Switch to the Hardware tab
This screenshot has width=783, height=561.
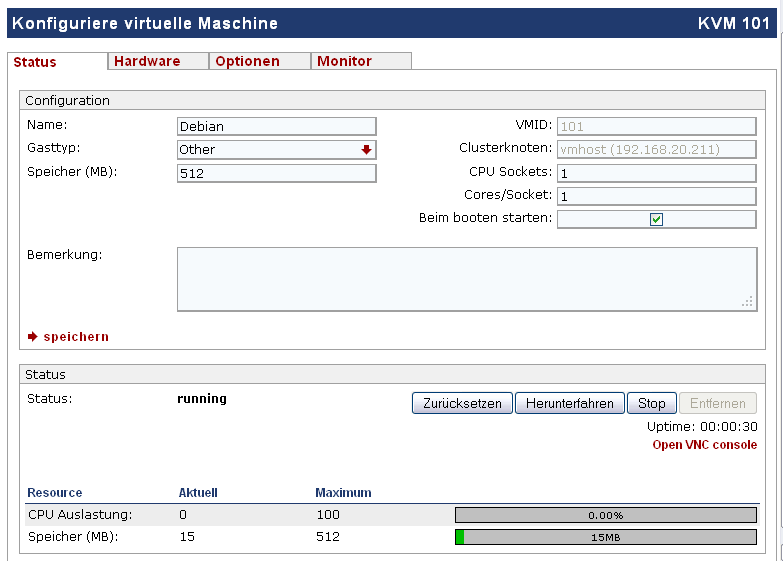click(158, 61)
